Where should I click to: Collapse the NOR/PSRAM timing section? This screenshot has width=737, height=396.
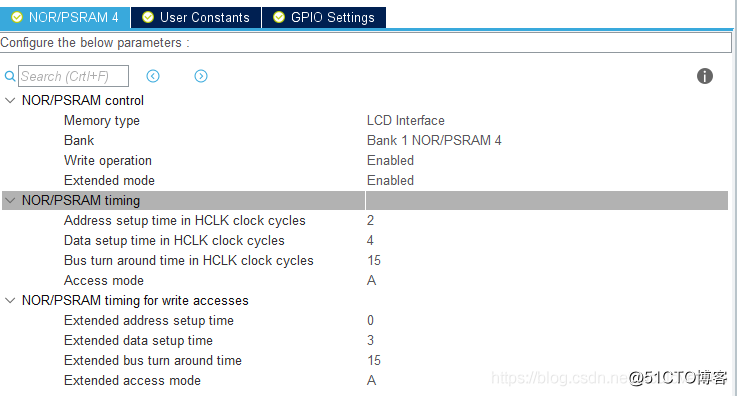[10, 201]
